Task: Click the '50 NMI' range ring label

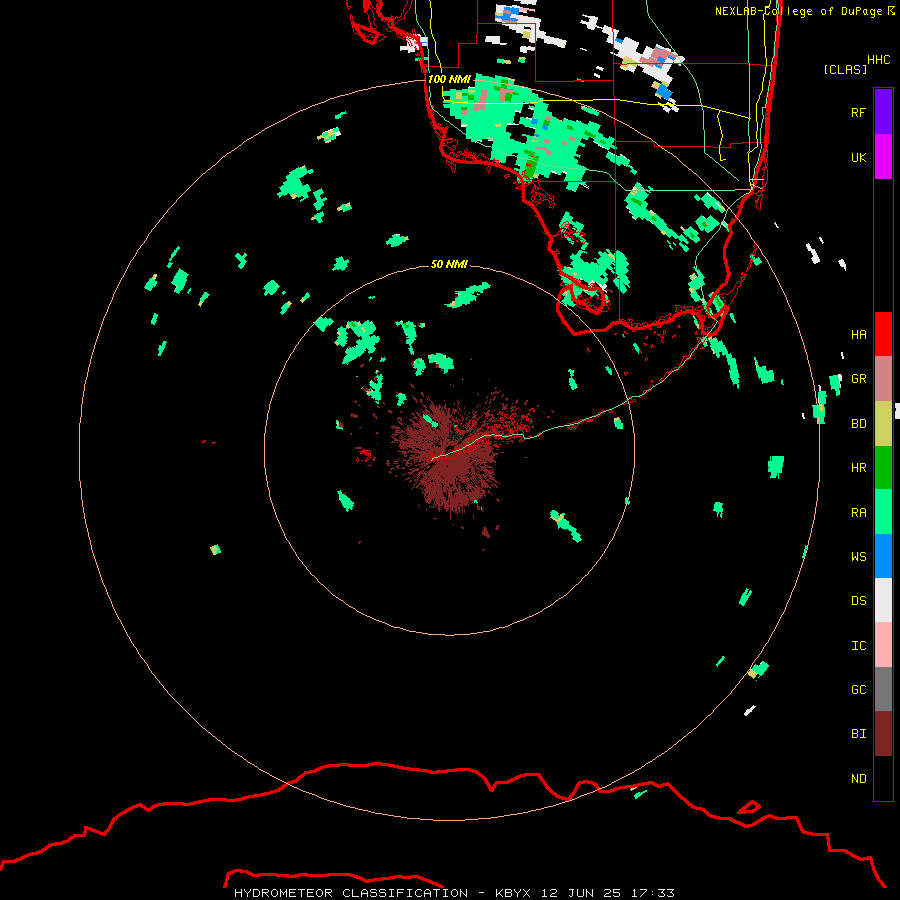Action: click(449, 264)
